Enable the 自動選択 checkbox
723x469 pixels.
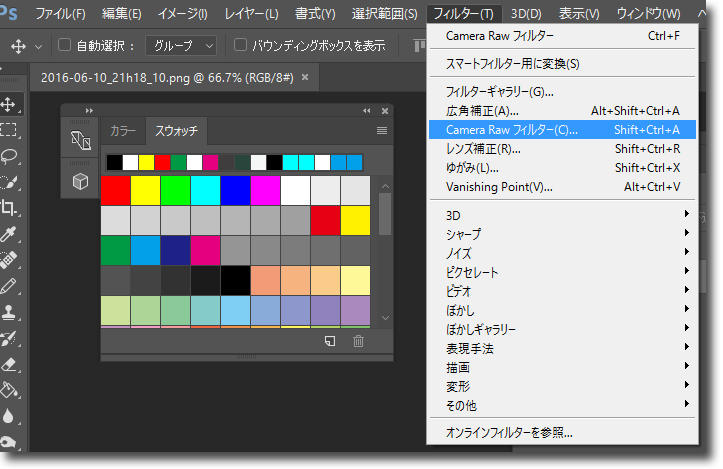coord(64,45)
